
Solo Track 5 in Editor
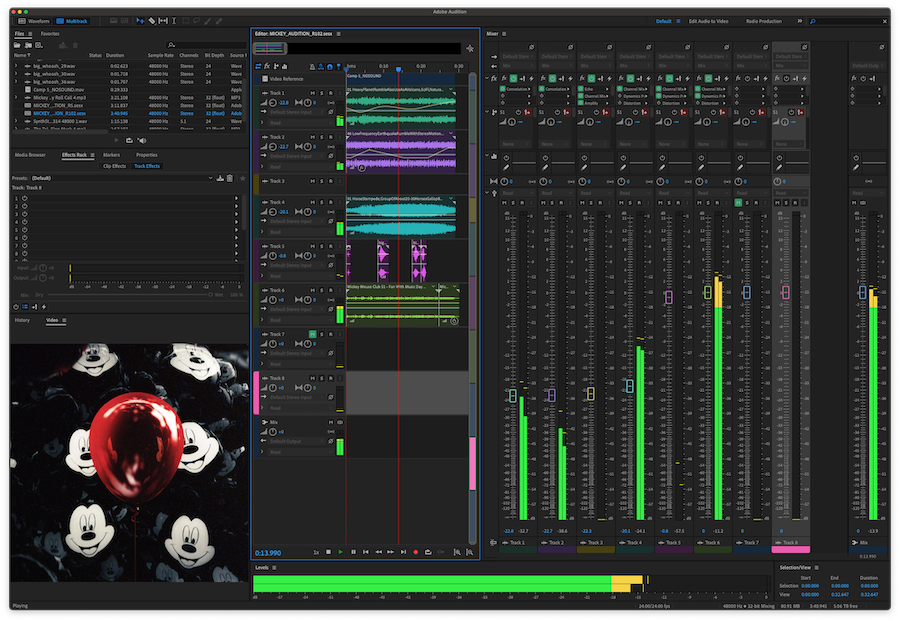pyautogui.click(x=321, y=246)
